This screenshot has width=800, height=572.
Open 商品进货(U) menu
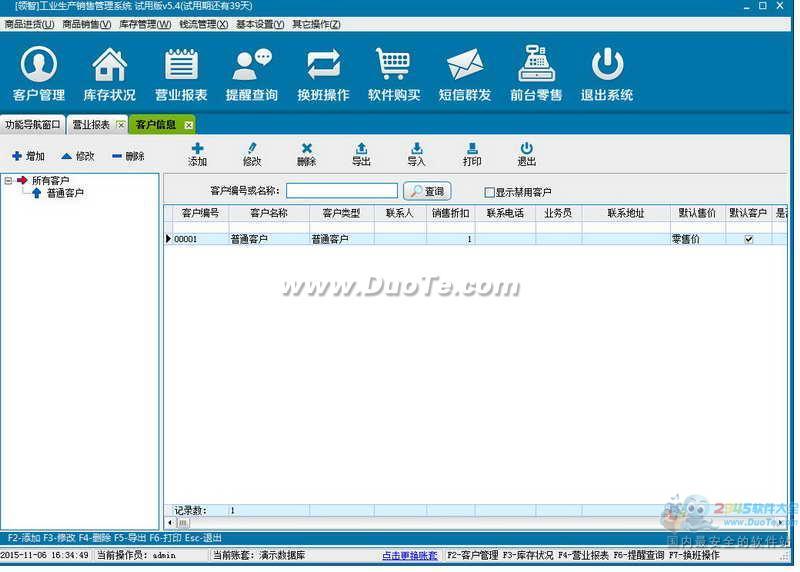click(x=30, y=24)
